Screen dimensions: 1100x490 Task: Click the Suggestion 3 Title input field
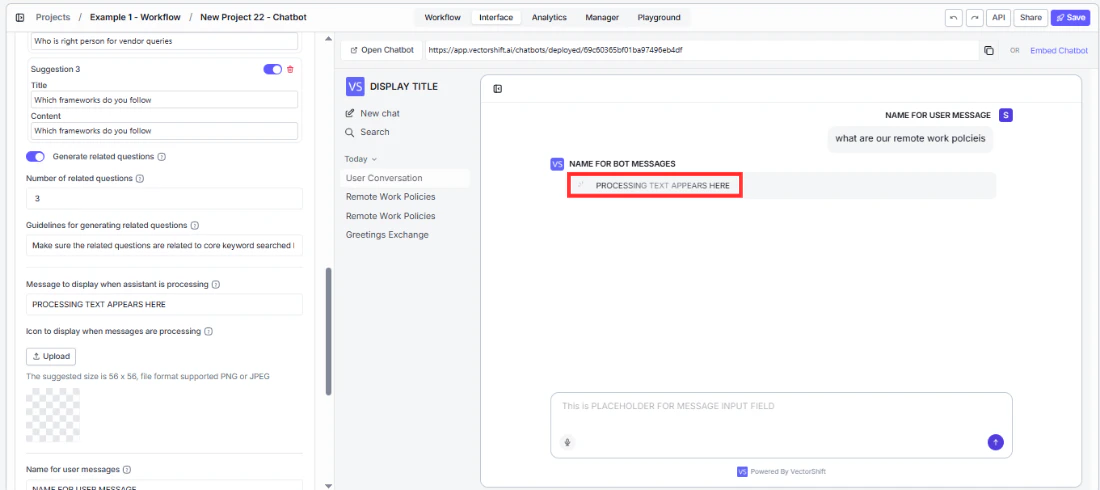tap(164, 100)
